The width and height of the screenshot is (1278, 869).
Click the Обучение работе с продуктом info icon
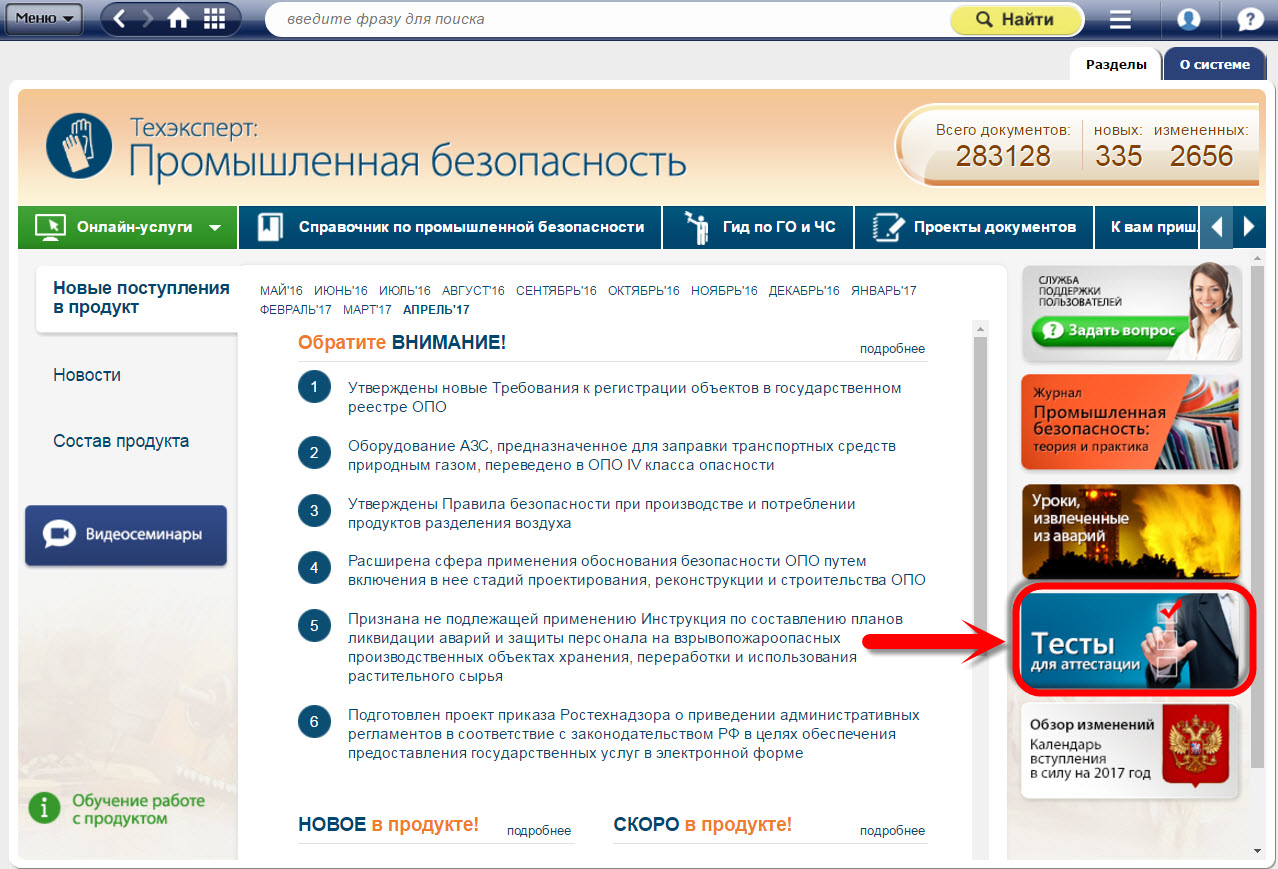click(x=44, y=809)
